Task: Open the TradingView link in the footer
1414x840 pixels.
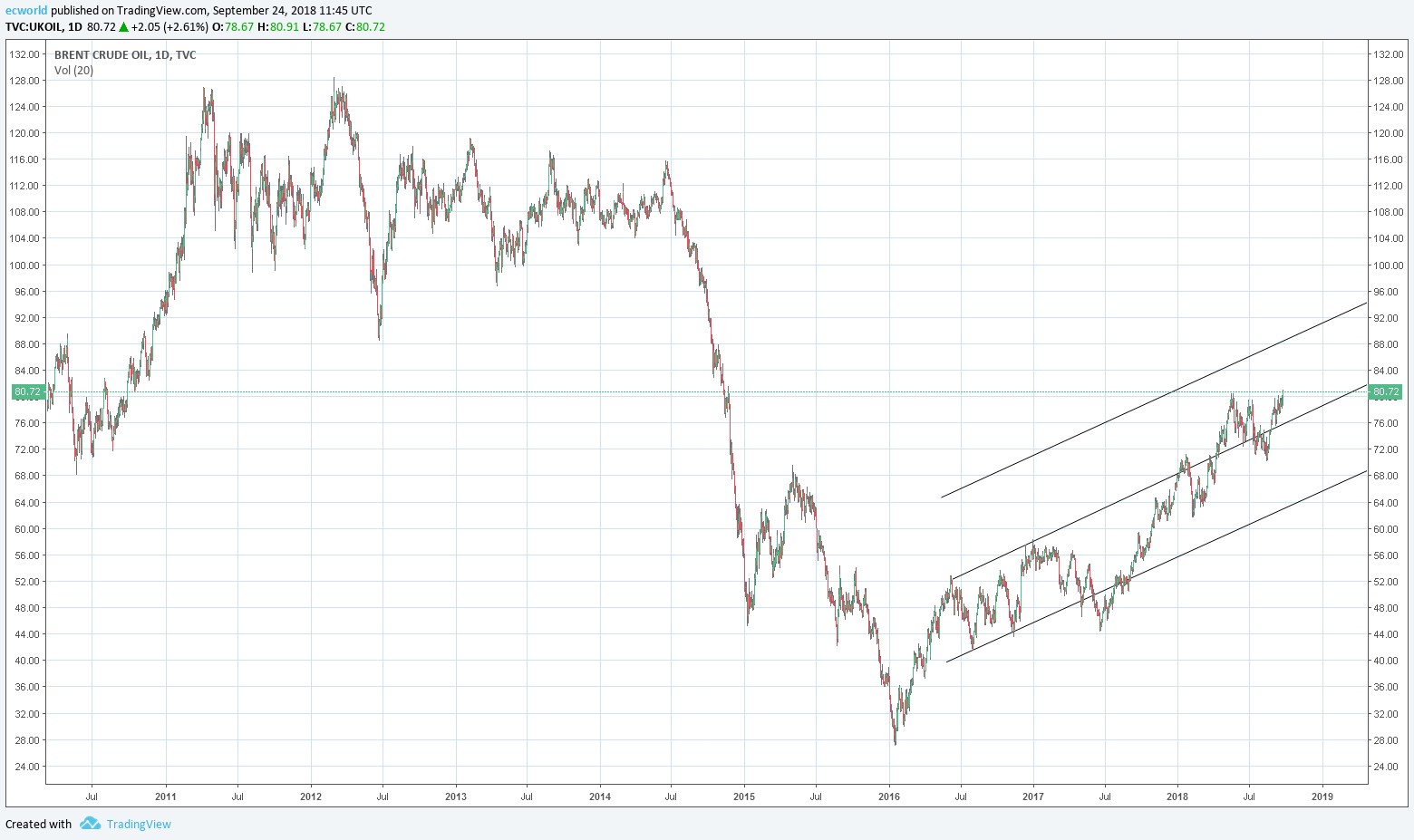Action: (139, 824)
